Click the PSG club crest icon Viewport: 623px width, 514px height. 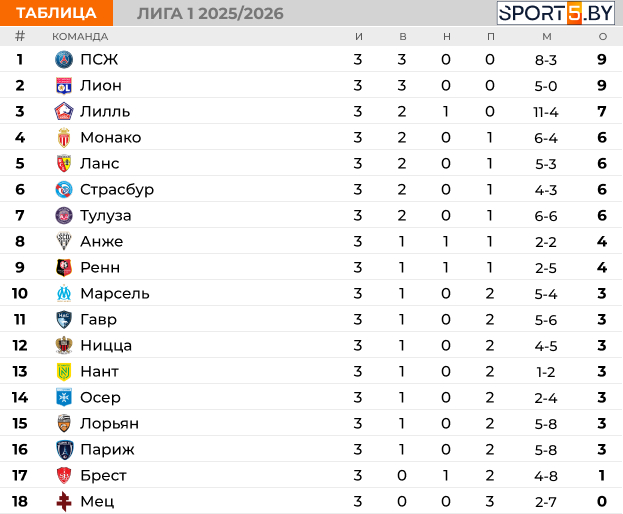[x=64, y=60]
